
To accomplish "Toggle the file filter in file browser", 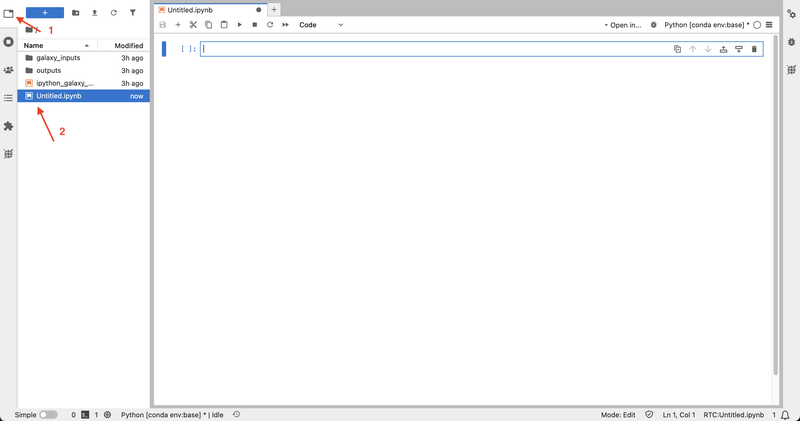I will click(x=133, y=13).
